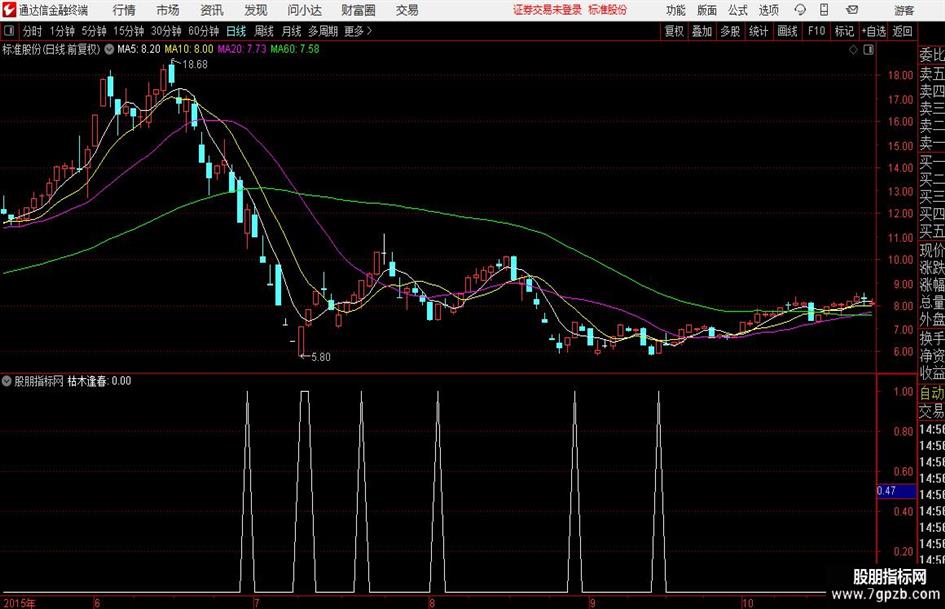
Task: Click the 统计 statistics button
Action: tap(758, 31)
